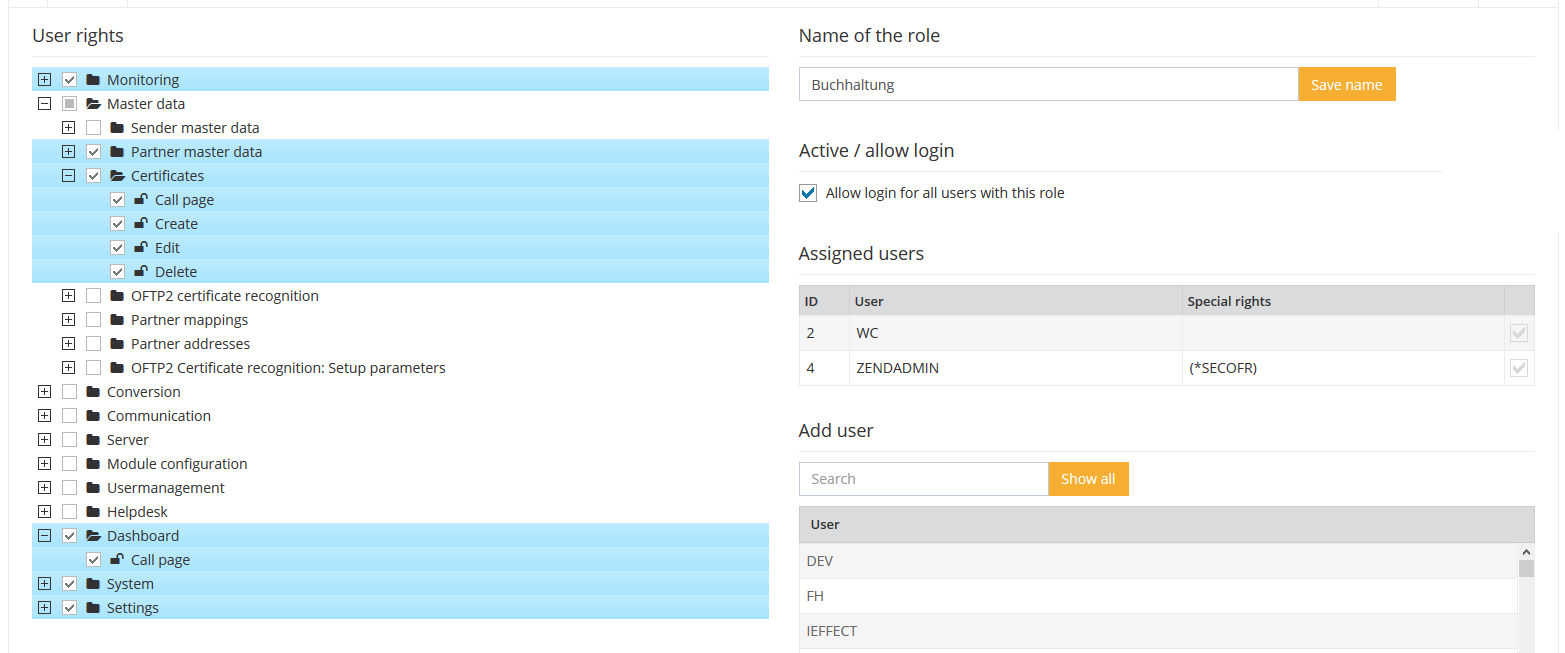Select the Module configuration tree item

click(x=176, y=464)
